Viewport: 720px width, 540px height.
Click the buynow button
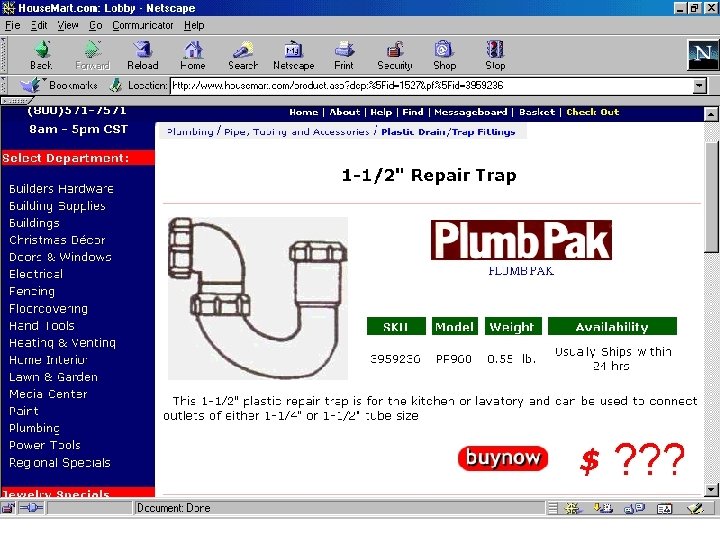[503, 458]
